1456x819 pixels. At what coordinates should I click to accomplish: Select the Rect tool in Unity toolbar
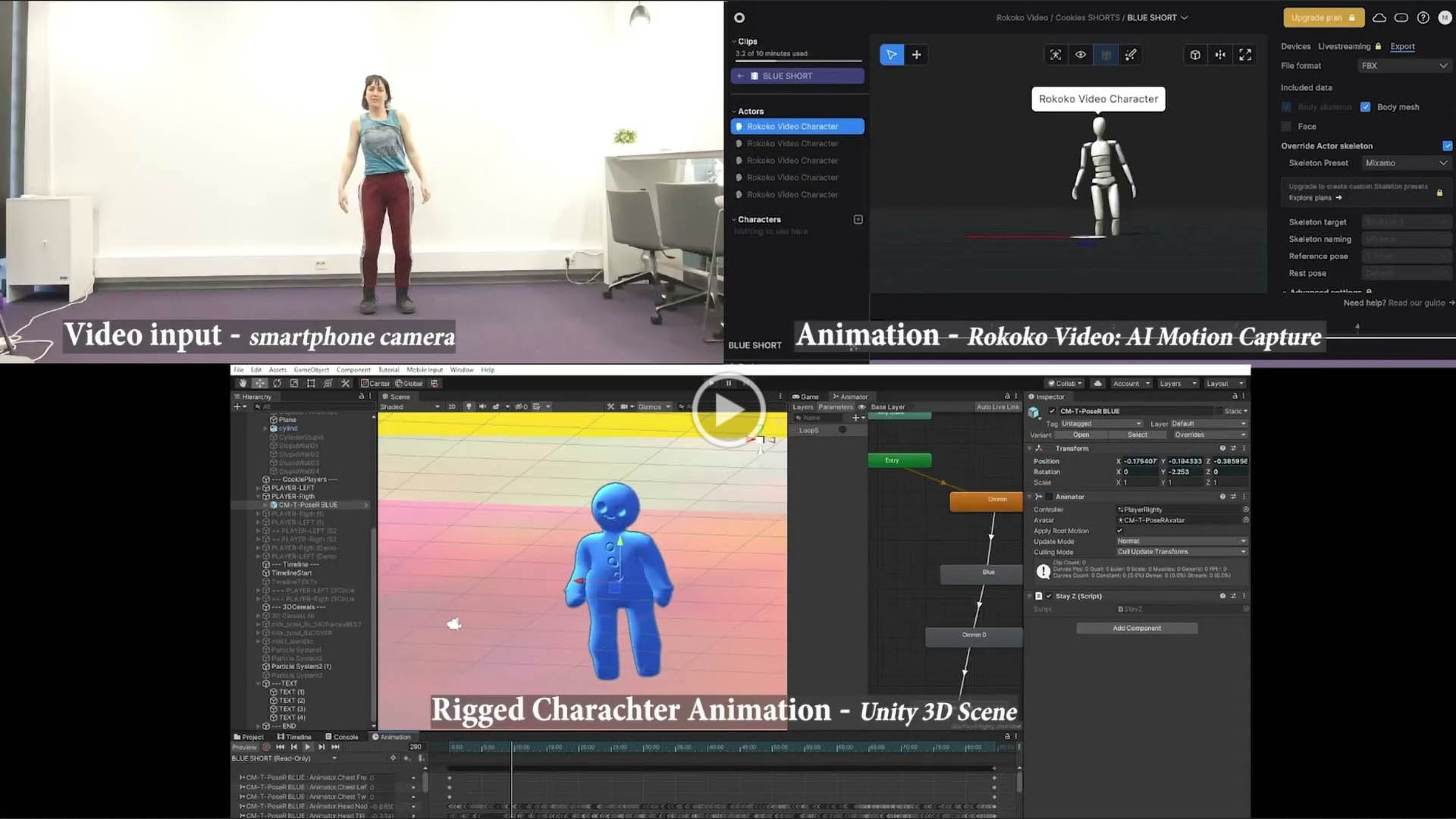click(311, 384)
